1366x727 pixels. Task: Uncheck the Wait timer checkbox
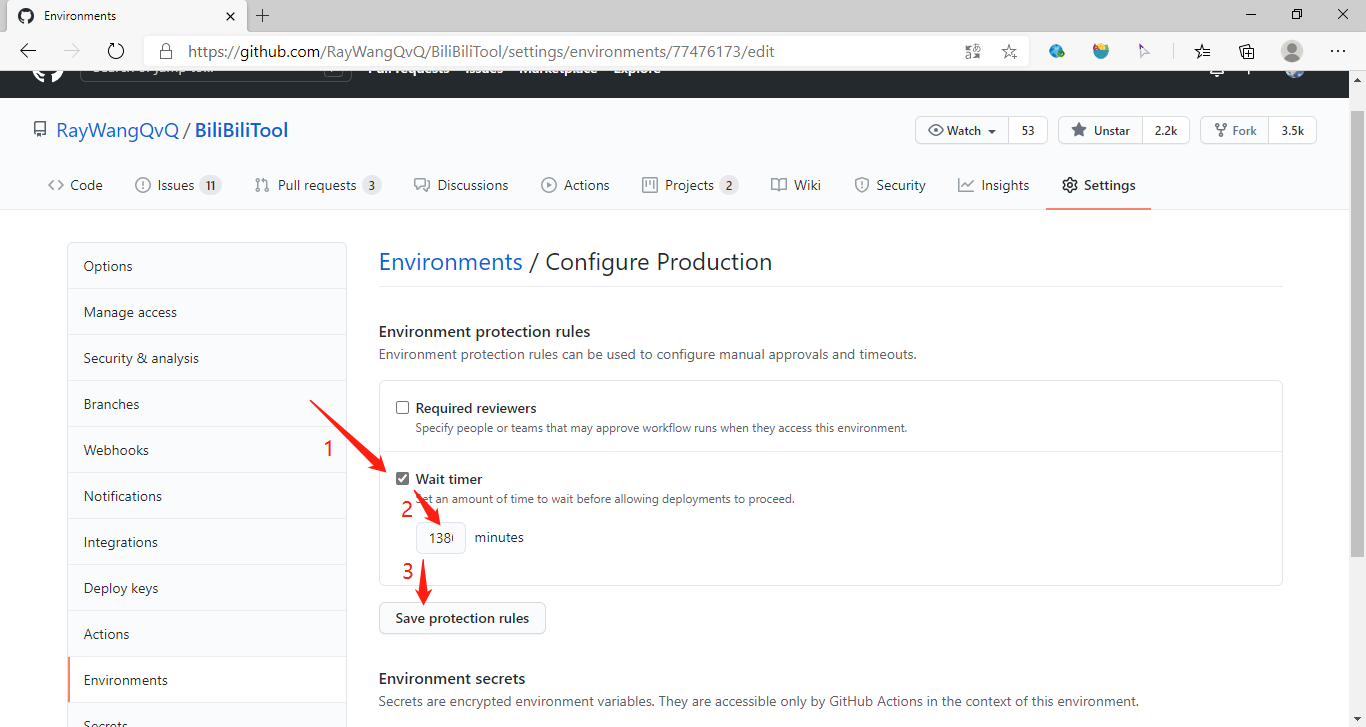402,479
